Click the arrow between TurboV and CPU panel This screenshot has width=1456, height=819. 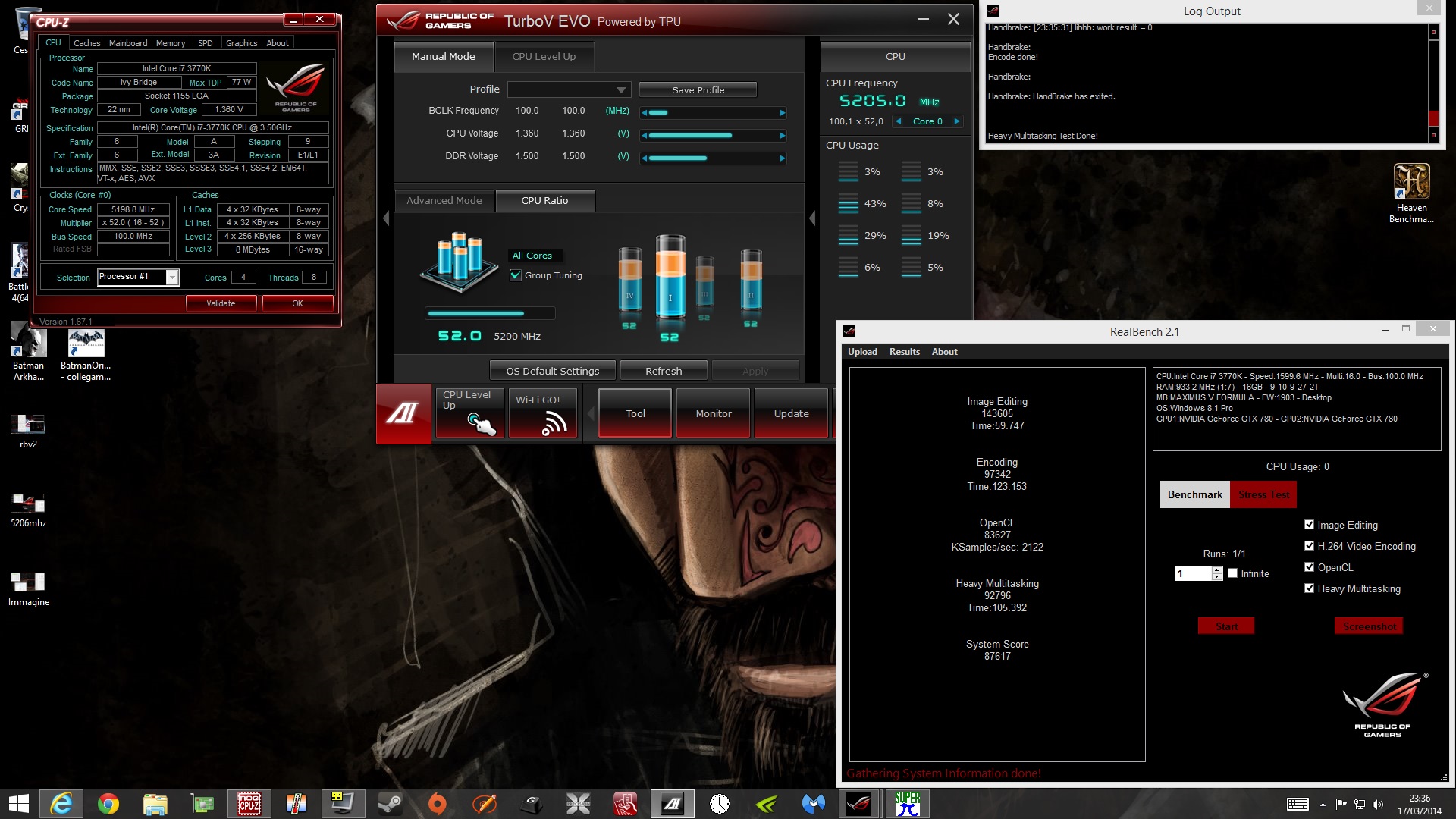(812, 219)
